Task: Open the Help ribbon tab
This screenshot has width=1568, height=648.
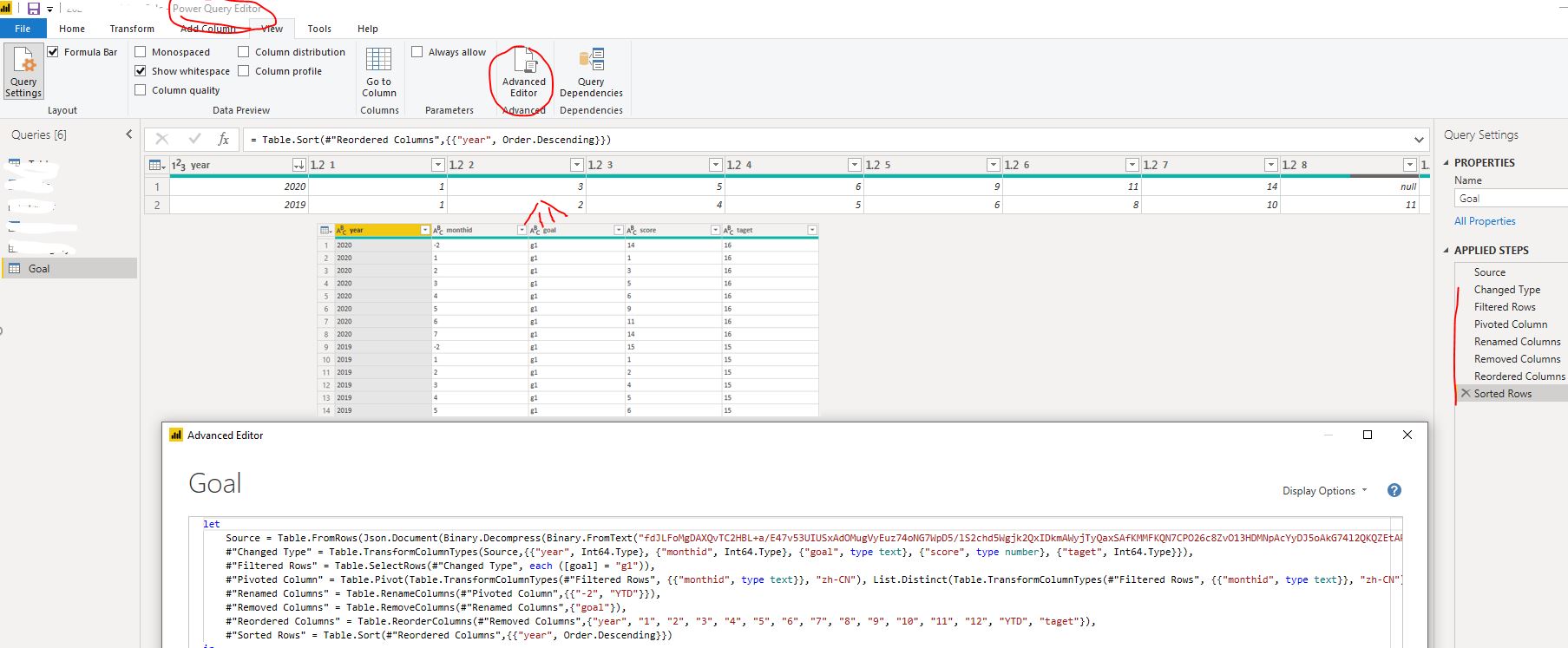Action: coord(368,29)
